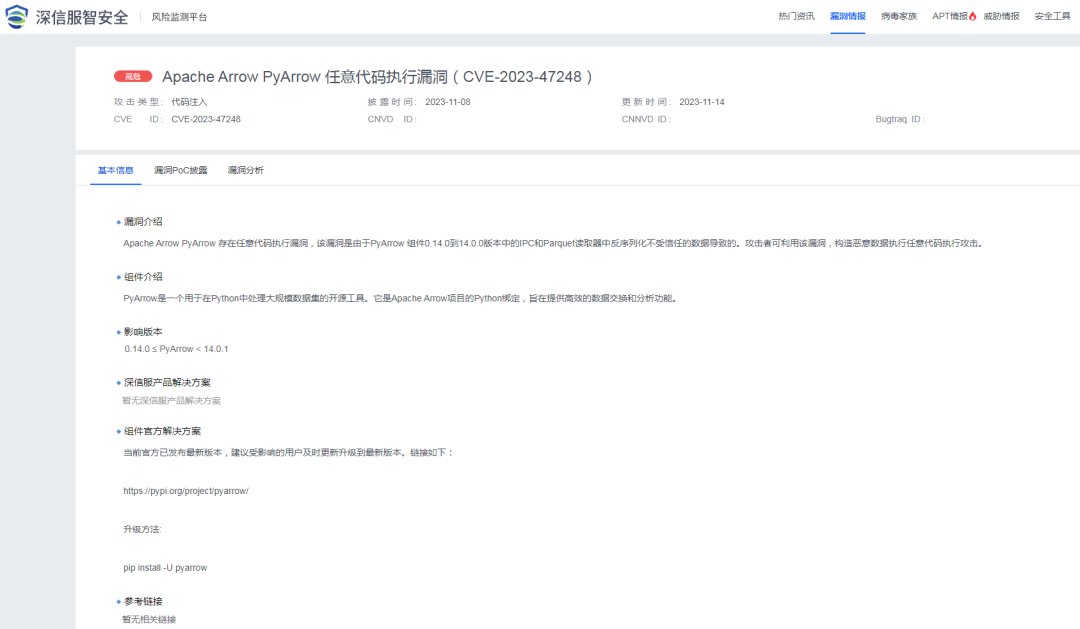The width and height of the screenshot is (1080, 629).
Task: Click the CNNVD ID label
Action: (646, 119)
